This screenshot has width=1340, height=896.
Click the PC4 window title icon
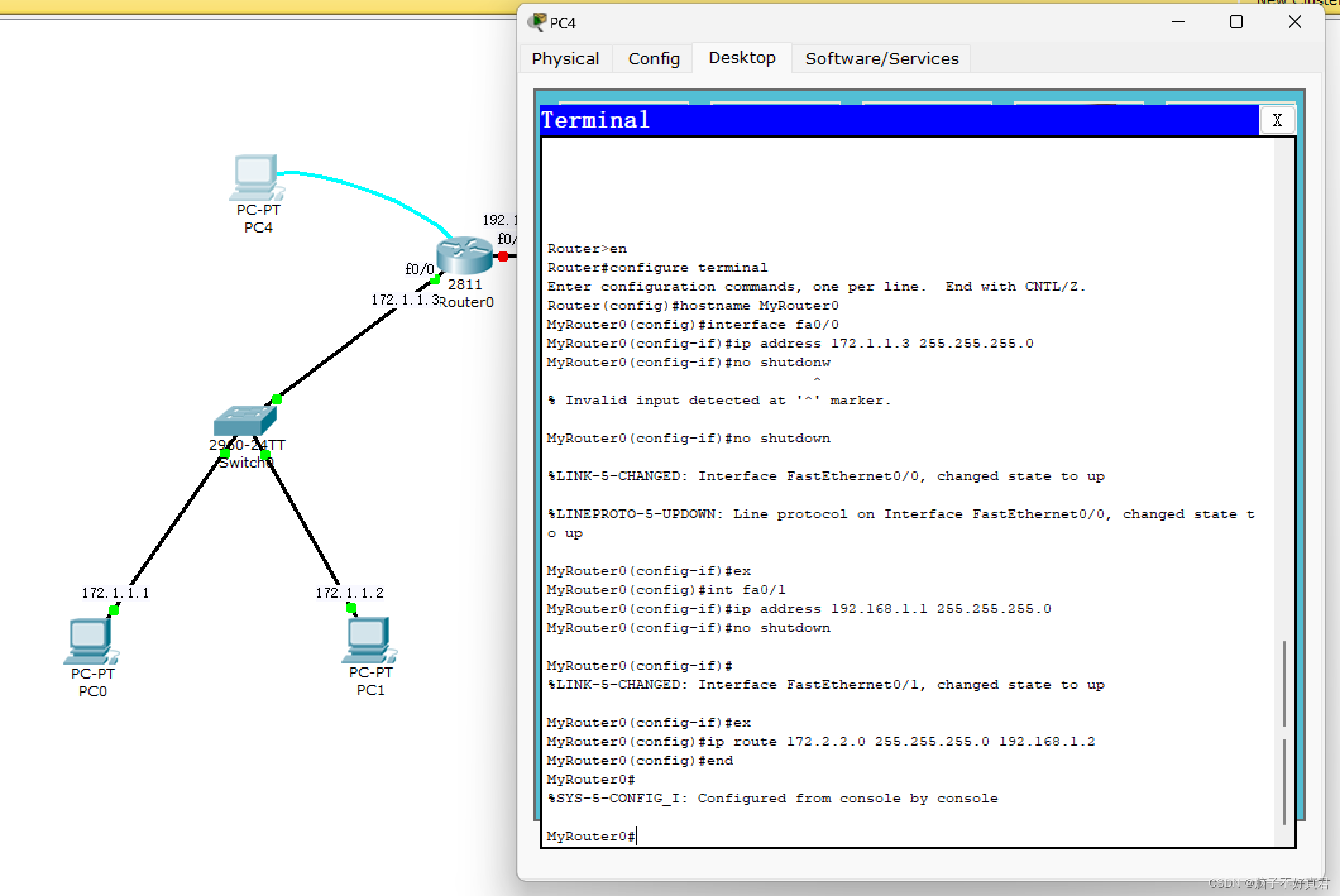click(537, 22)
